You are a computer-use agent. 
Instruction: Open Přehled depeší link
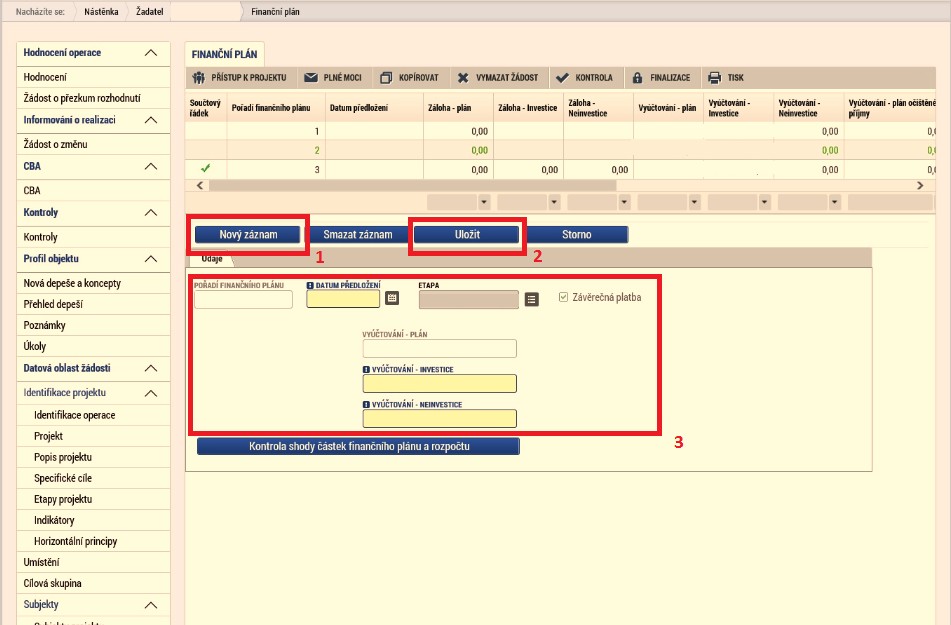coord(93,304)
